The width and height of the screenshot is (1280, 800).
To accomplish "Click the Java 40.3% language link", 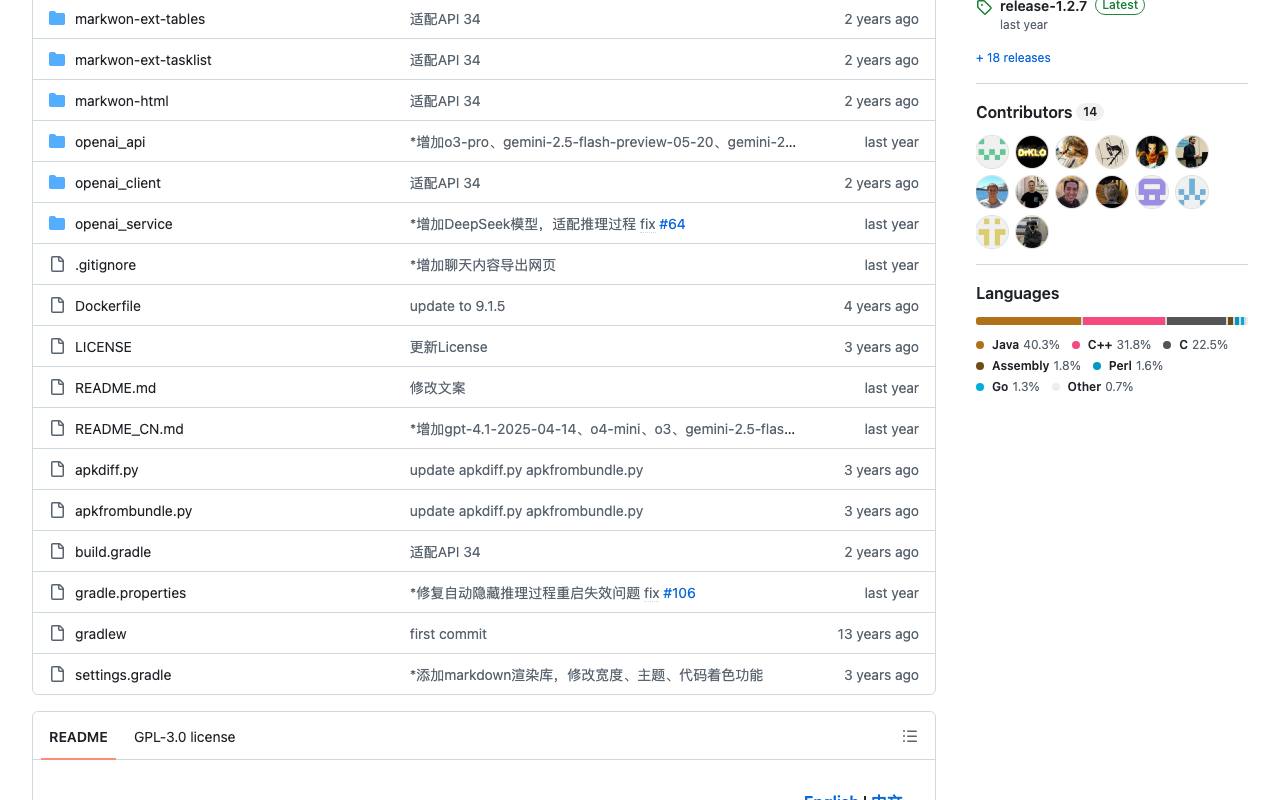I will click(x=1018, y=345).
